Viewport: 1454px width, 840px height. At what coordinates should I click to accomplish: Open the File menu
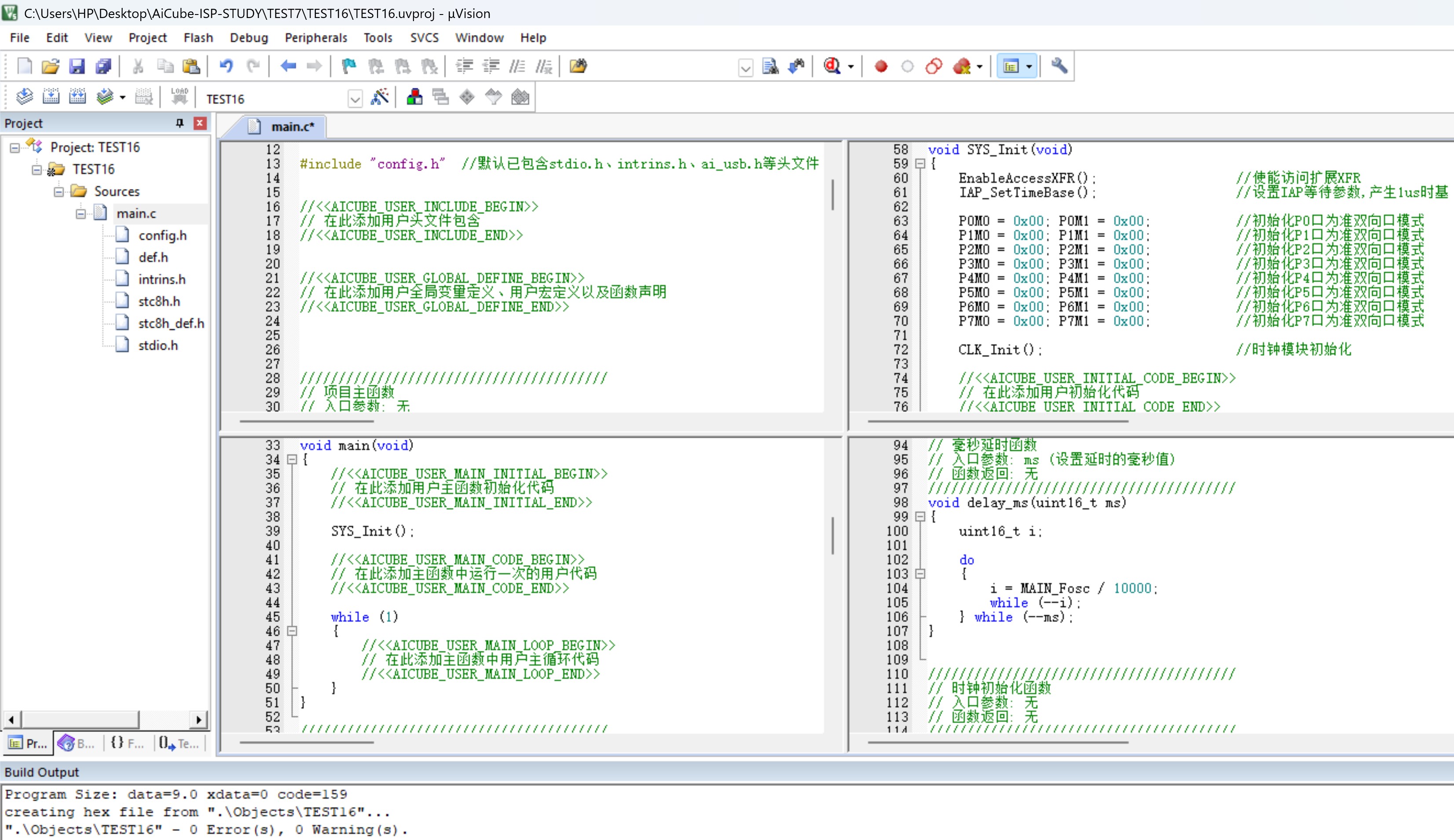tap(20, 37)
